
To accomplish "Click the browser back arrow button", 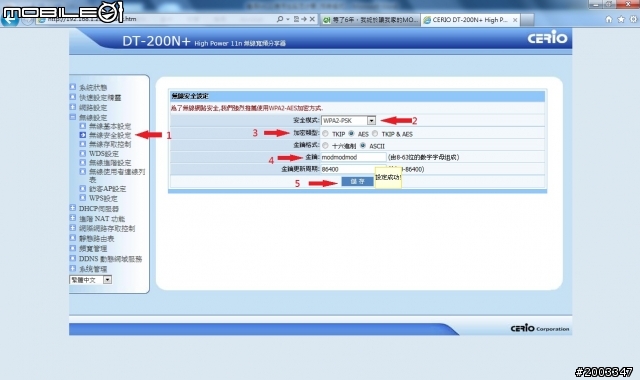I will pos(10,20).
